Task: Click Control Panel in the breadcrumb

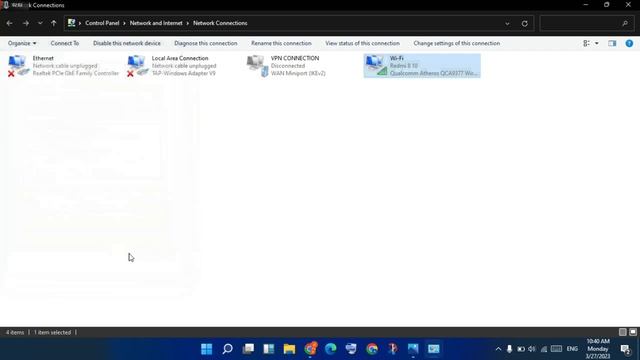Action: pos(102,23)
